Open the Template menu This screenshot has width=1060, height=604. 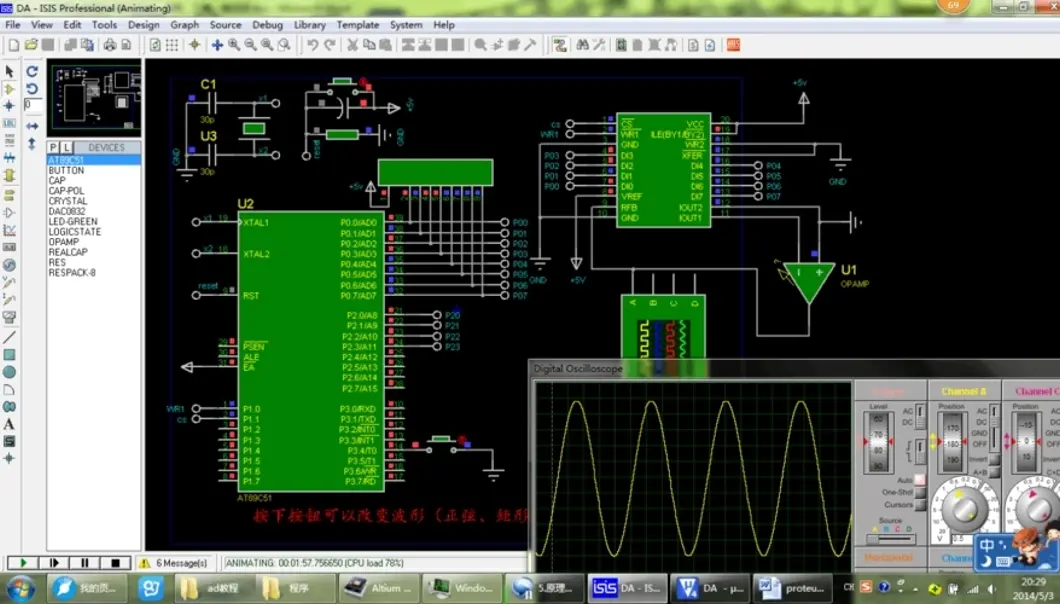click(358, 25)
